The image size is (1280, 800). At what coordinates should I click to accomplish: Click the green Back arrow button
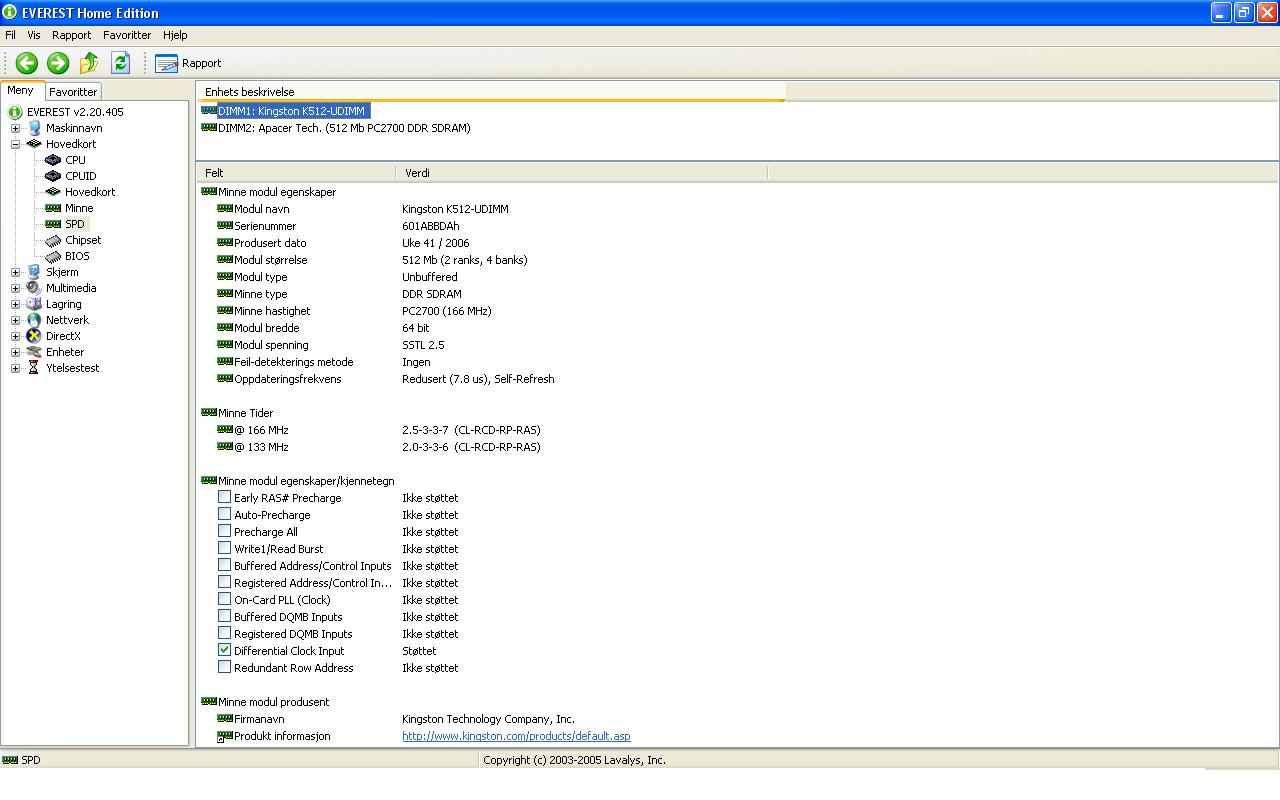point(27,63)
